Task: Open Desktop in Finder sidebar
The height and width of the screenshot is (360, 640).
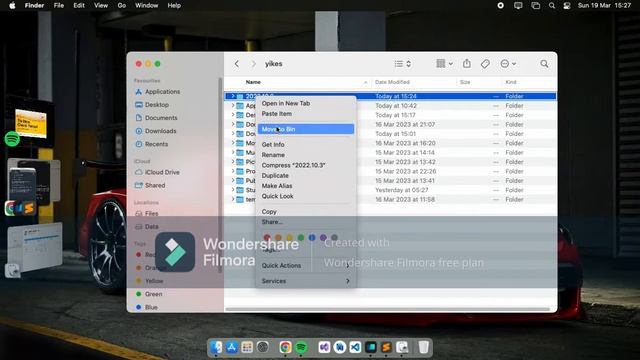Action: (152, 105)
